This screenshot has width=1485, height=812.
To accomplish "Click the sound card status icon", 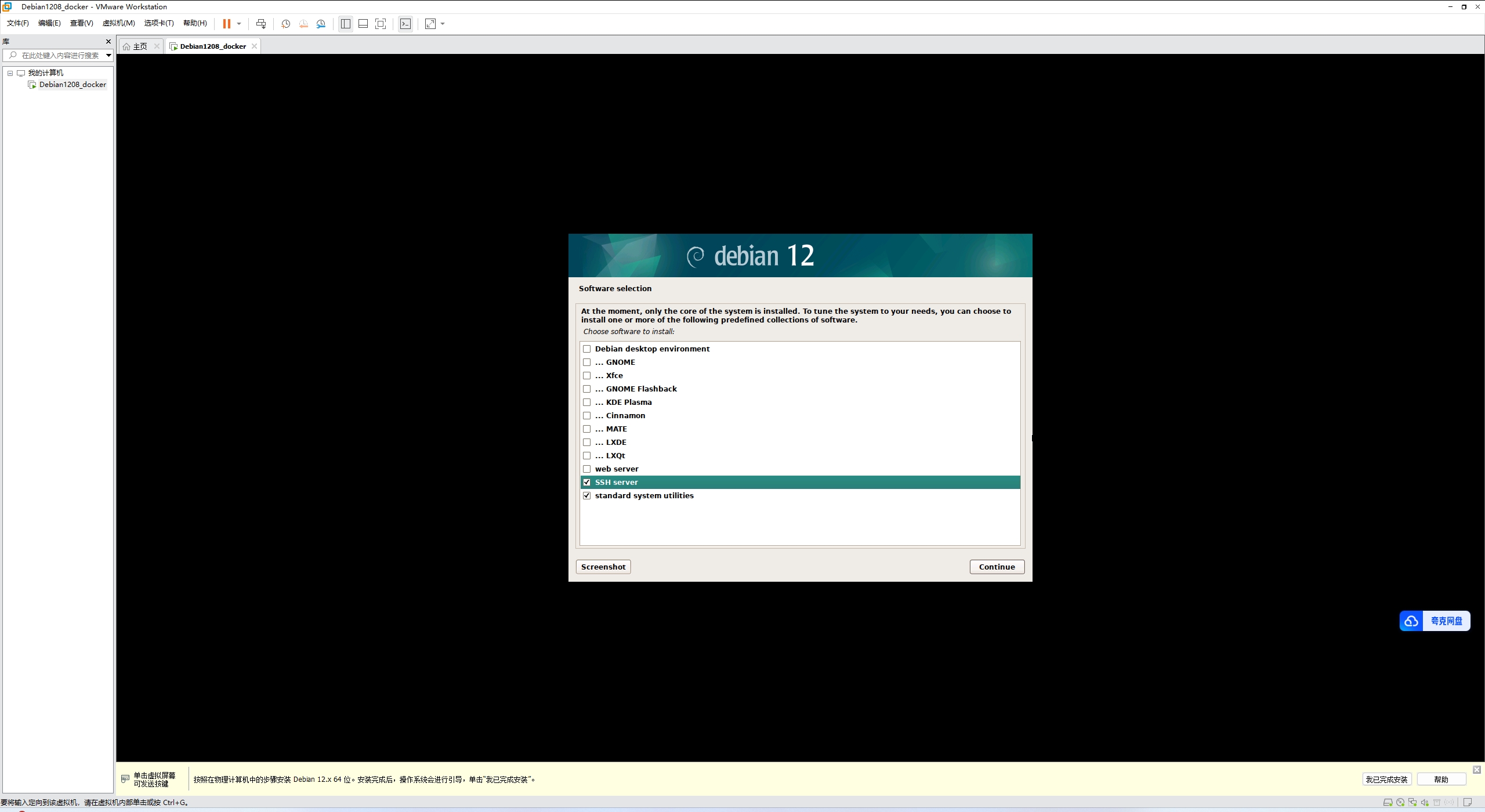I will click(x=1425, y=803).
